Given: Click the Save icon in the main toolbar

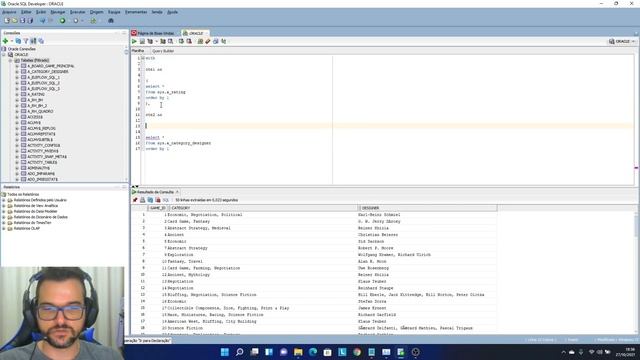Looking at the screenshot, I should coord(22,20).
